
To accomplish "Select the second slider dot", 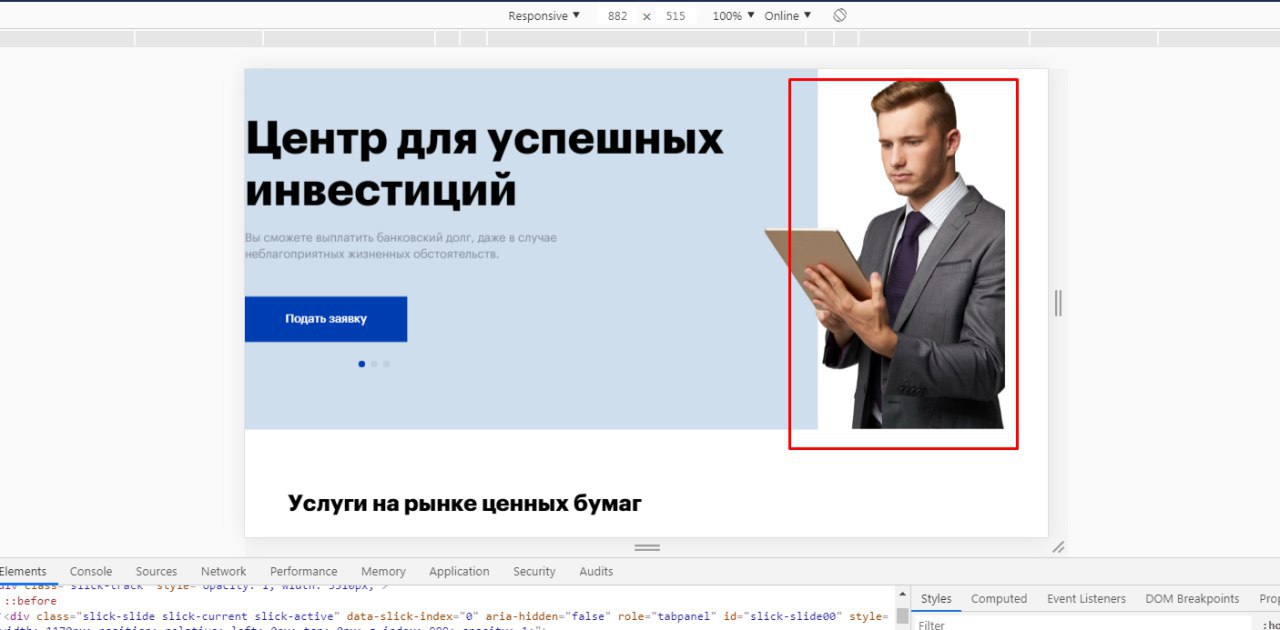I will [x=374, y=364].
